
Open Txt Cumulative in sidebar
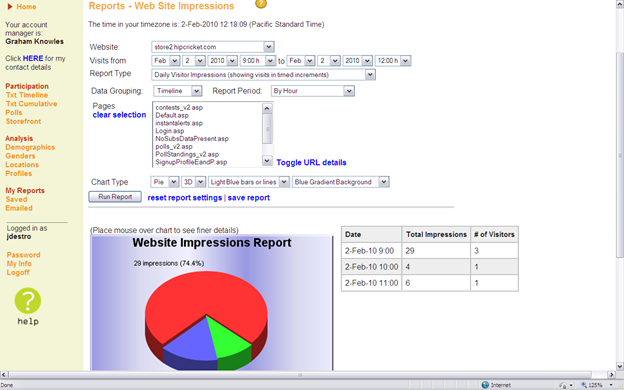click(x=31, y=103)
